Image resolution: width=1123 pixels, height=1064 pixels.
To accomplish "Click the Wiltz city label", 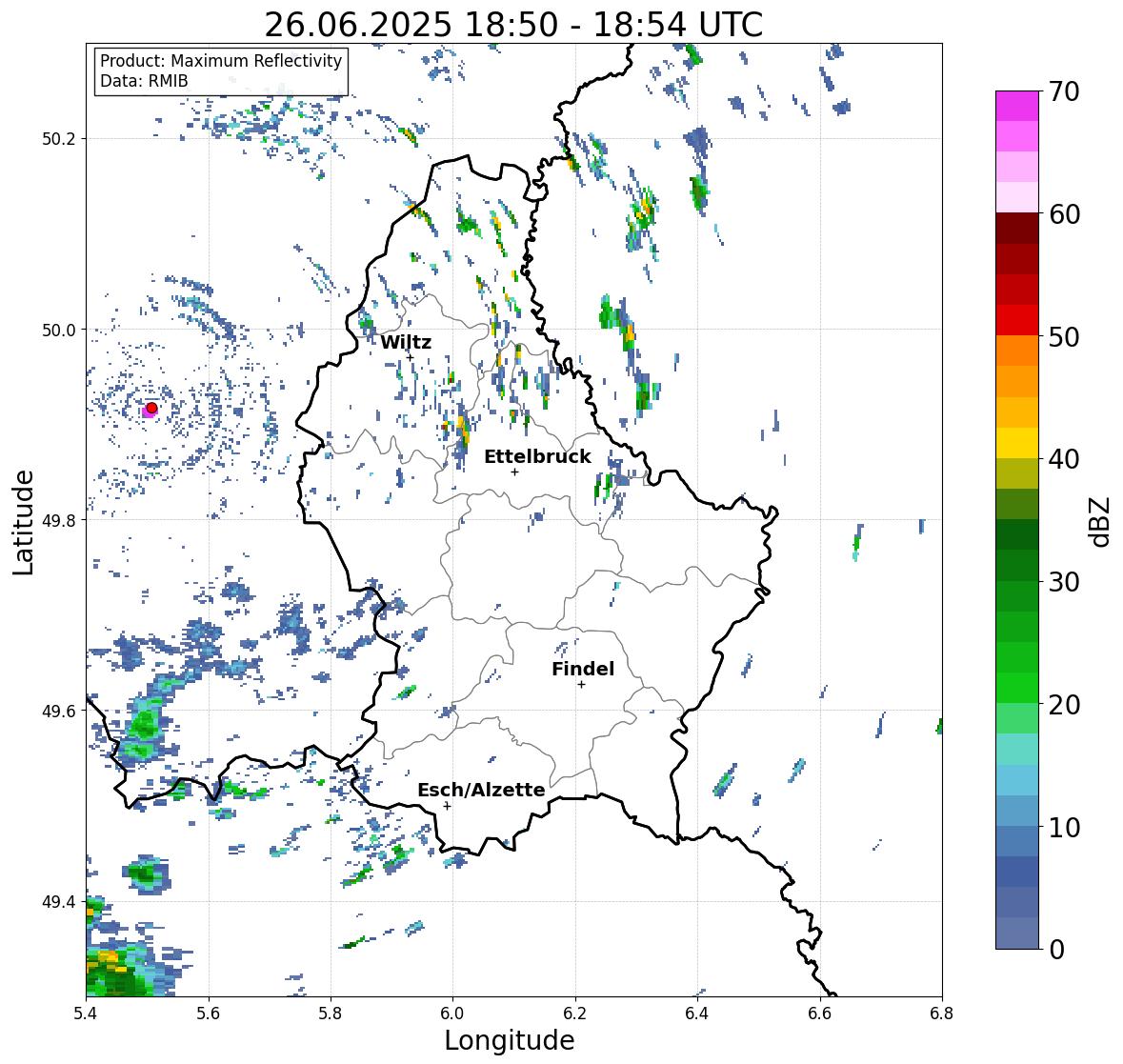I will click(x=406, y=342).
